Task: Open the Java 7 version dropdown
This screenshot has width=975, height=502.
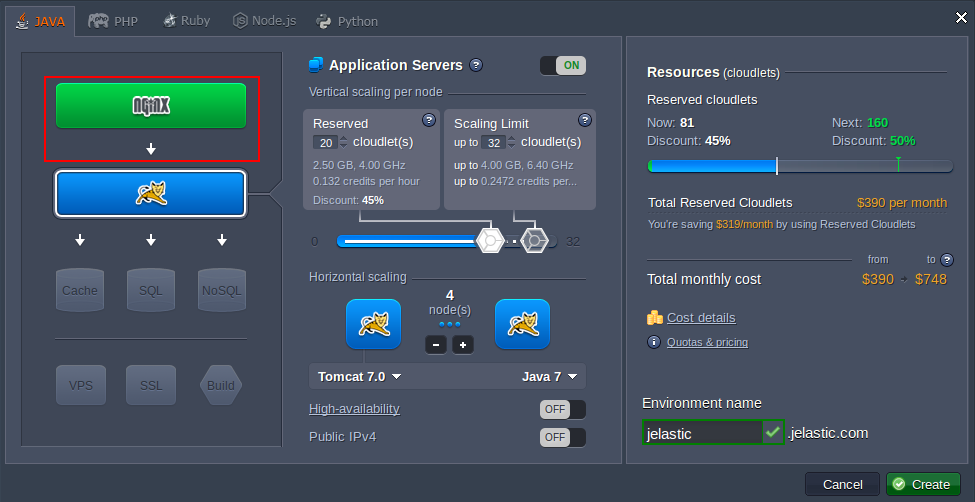Action: [550, 376]
